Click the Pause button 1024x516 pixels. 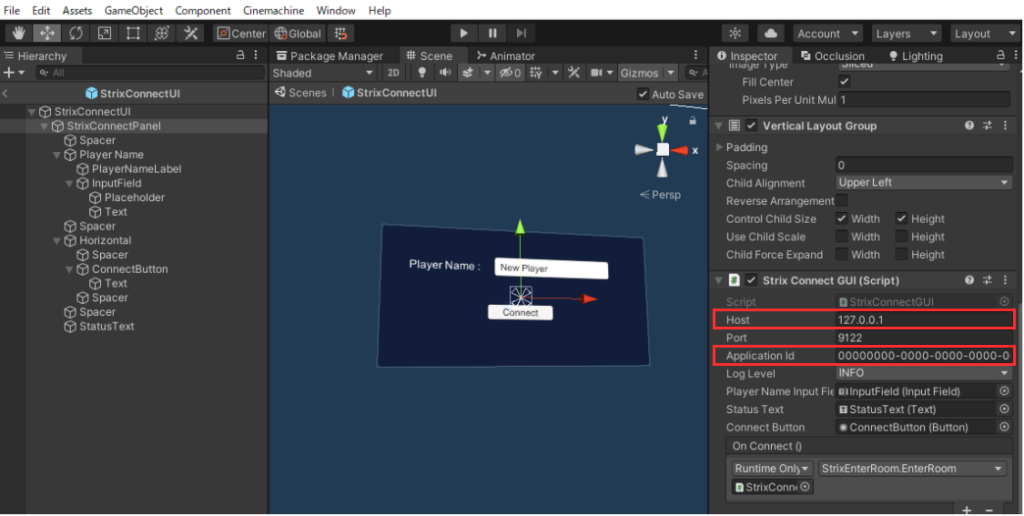point(492,33)
